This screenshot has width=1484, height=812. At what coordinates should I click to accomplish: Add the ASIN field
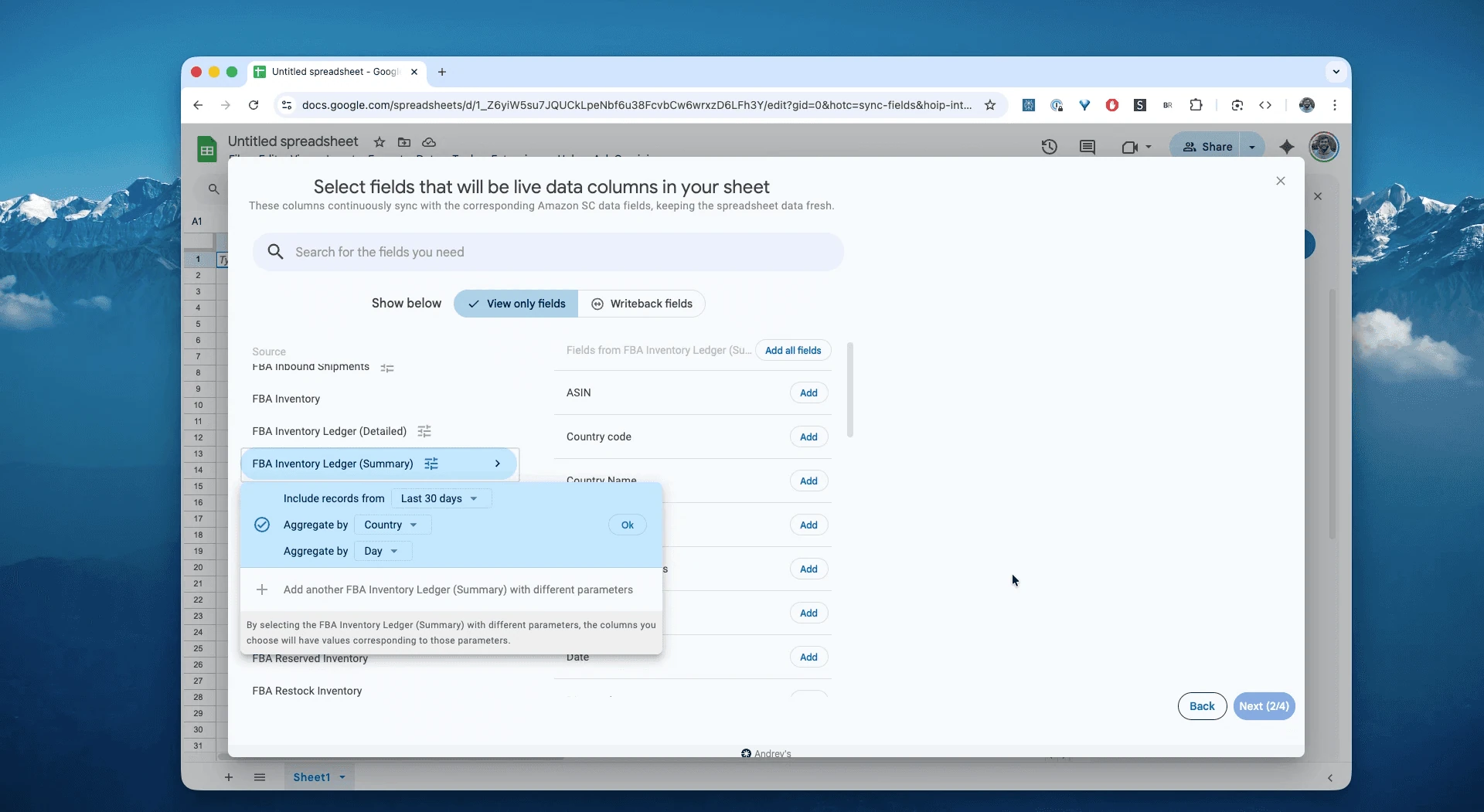[808, 392]
